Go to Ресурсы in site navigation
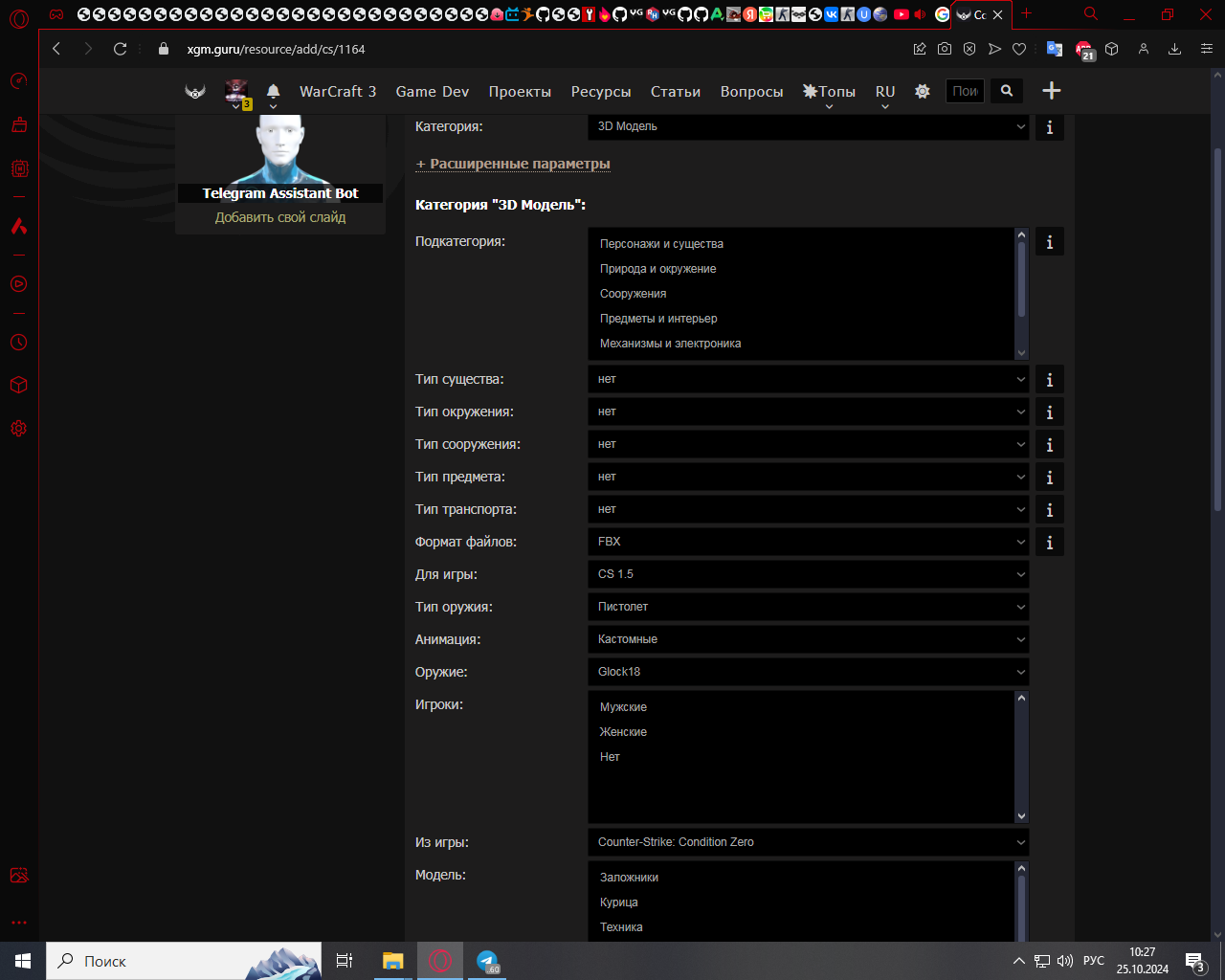The width and height of the screenshot is (1225, 980). [601, 92]
